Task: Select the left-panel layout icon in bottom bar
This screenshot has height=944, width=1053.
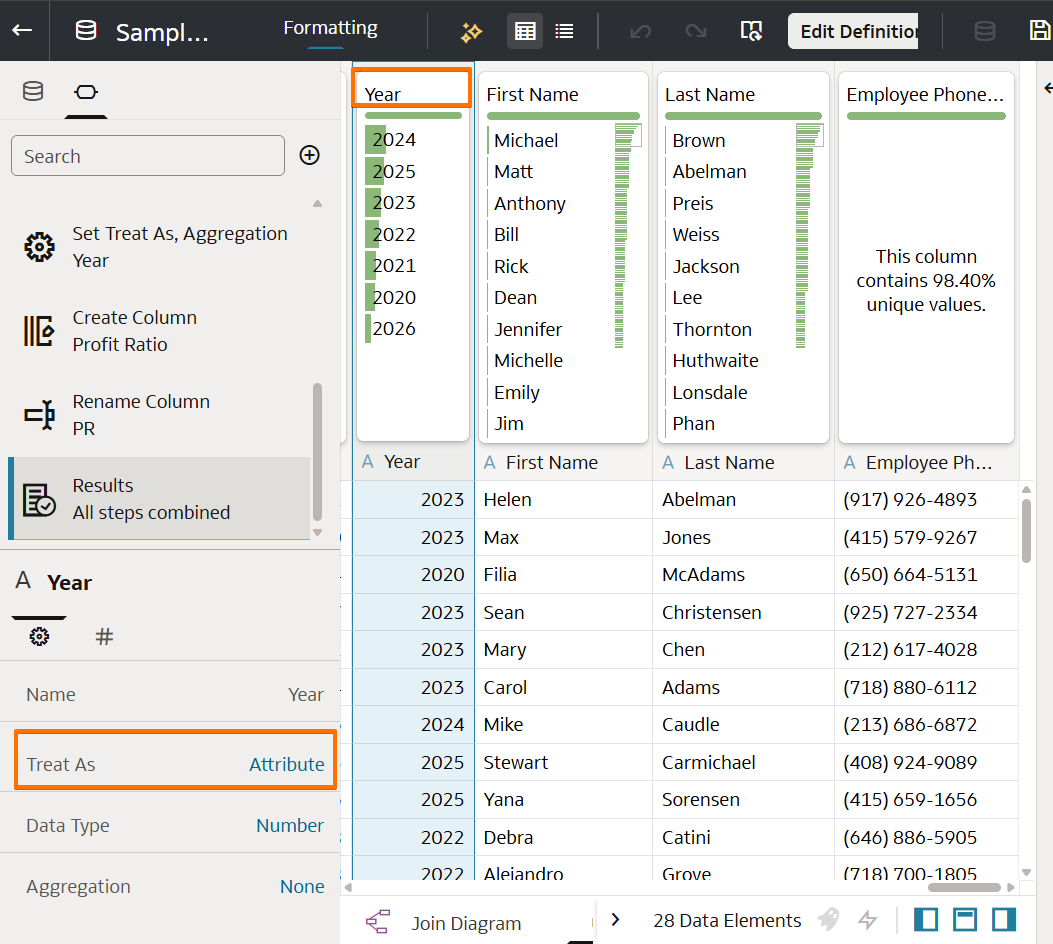Action: pos(925,919)
